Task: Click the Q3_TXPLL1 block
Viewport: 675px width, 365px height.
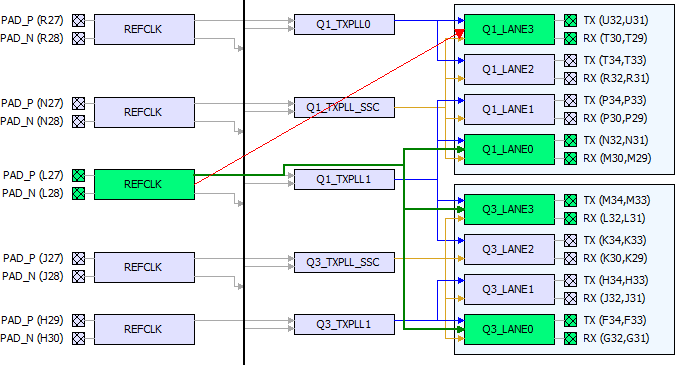Action: click(344, 324)
